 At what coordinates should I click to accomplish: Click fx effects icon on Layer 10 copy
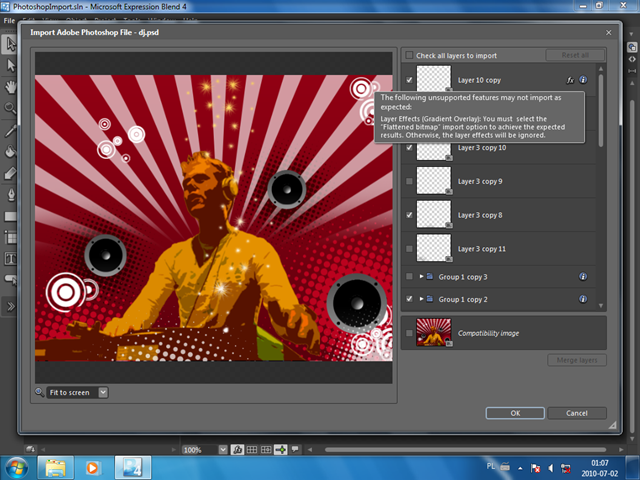coord(570,80)
